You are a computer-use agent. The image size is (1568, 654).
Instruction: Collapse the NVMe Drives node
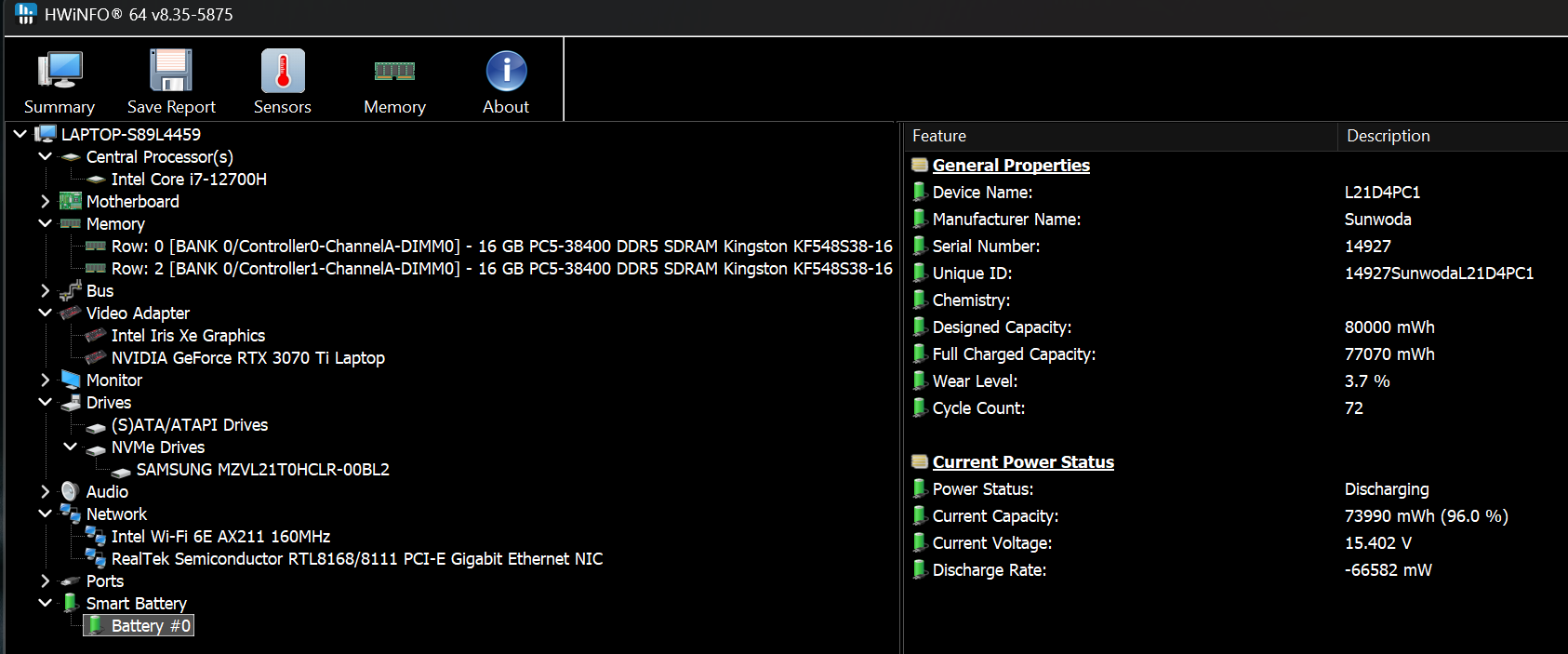point(70,447)
